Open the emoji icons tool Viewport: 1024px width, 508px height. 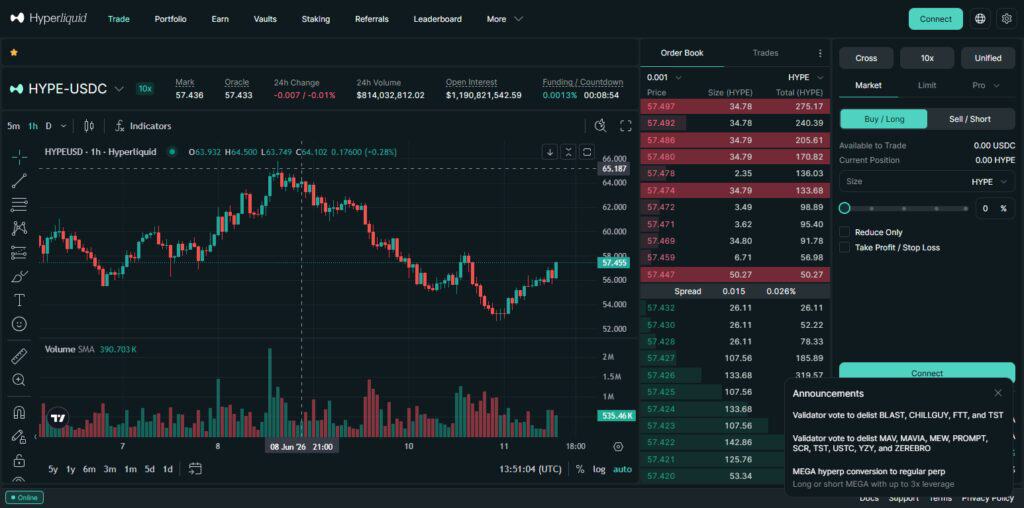point(20,323)
